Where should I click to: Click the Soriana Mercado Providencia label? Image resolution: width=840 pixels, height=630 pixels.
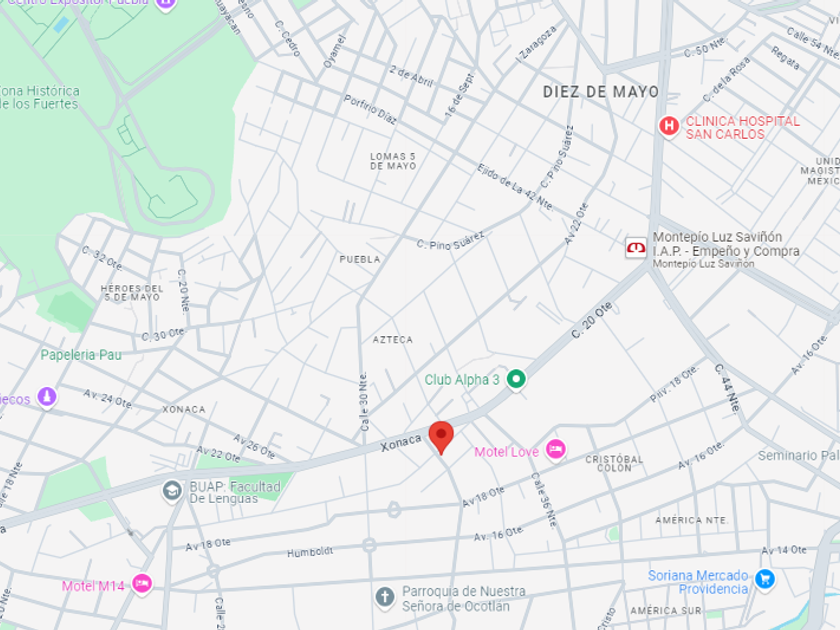pos(698,582)
